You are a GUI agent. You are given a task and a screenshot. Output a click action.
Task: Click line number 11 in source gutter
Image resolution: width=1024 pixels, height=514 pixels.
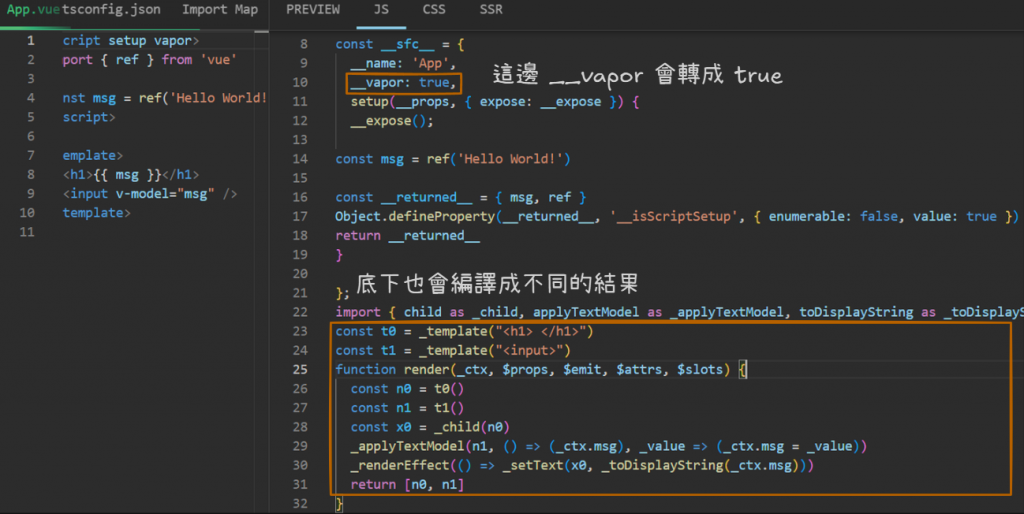click(27, 232)
